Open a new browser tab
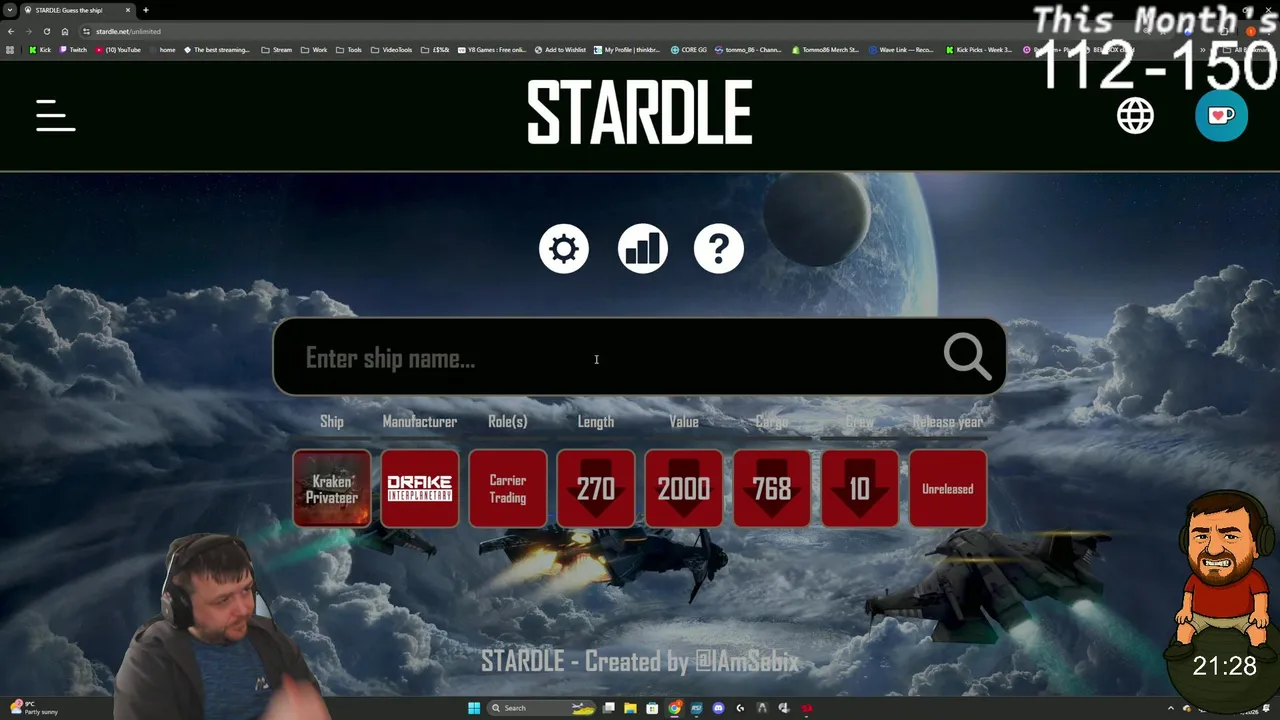This screenshot has height=720, width=1280. (x=146, y=10)
